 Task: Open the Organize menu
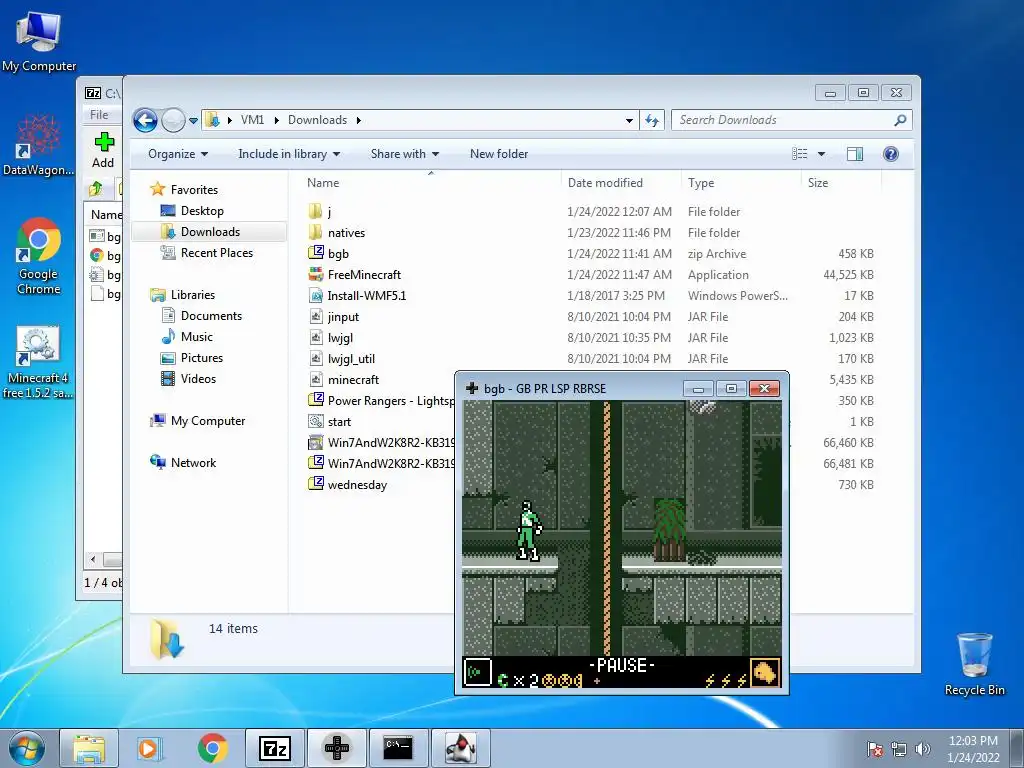click(x=178, y=154)
